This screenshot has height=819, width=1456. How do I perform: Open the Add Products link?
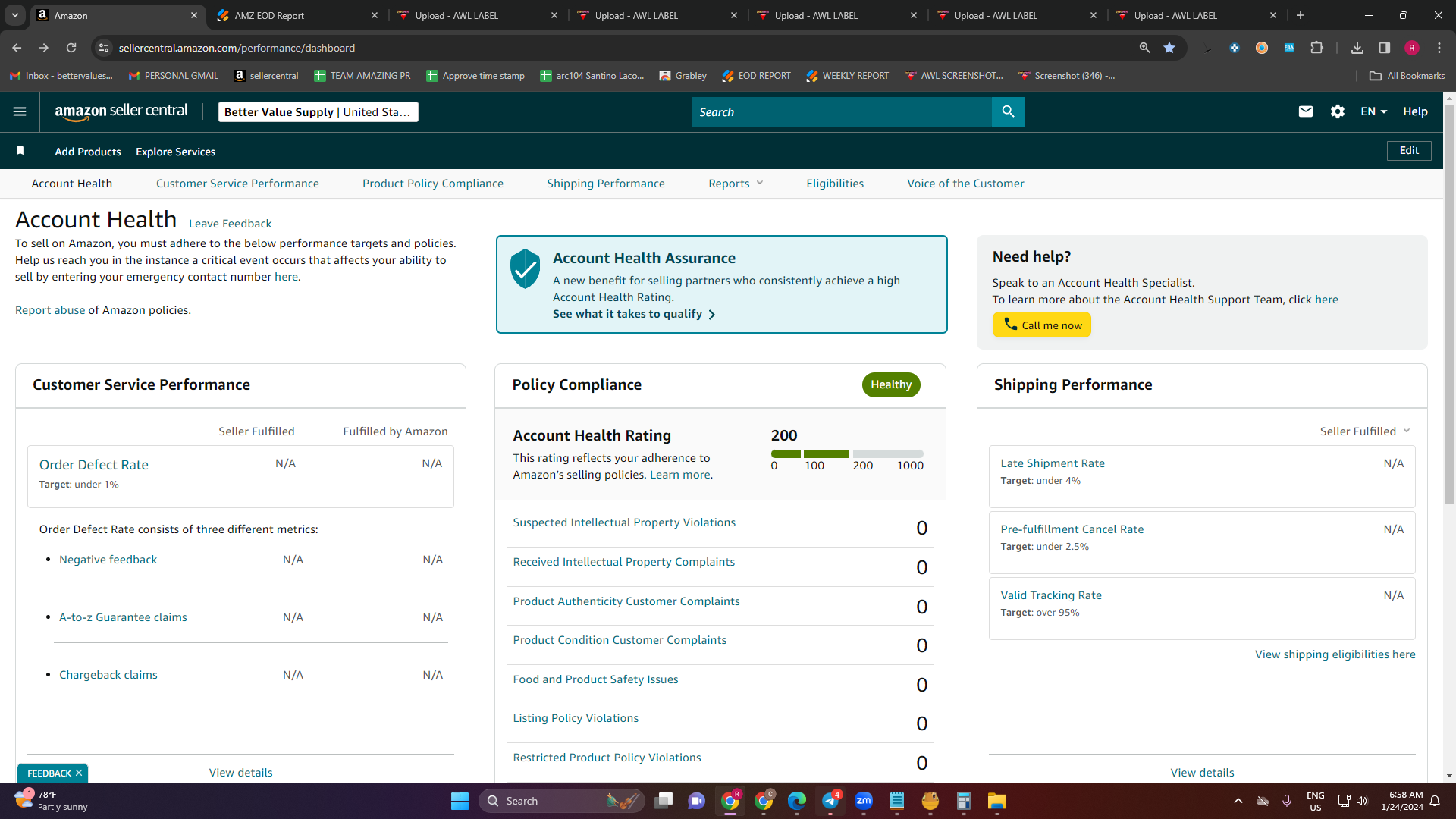(x=88, y=152)
